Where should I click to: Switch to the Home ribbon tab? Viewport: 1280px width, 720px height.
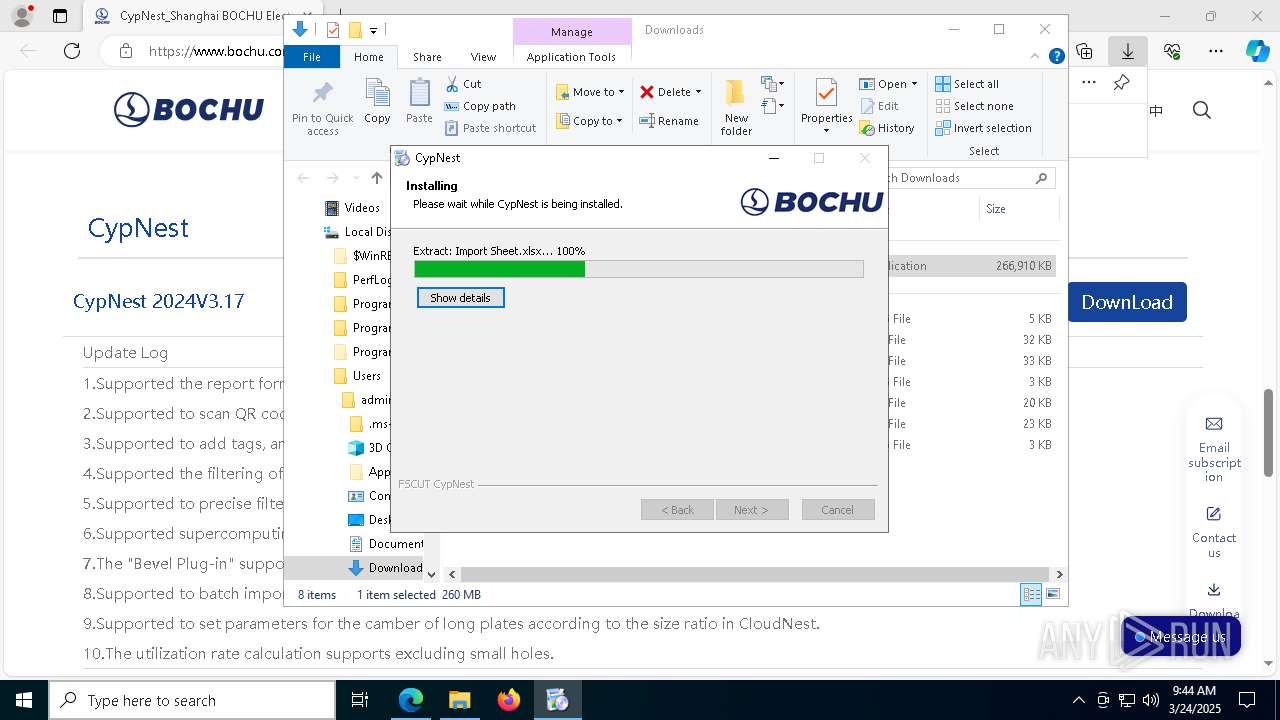(x=369, y=57)
